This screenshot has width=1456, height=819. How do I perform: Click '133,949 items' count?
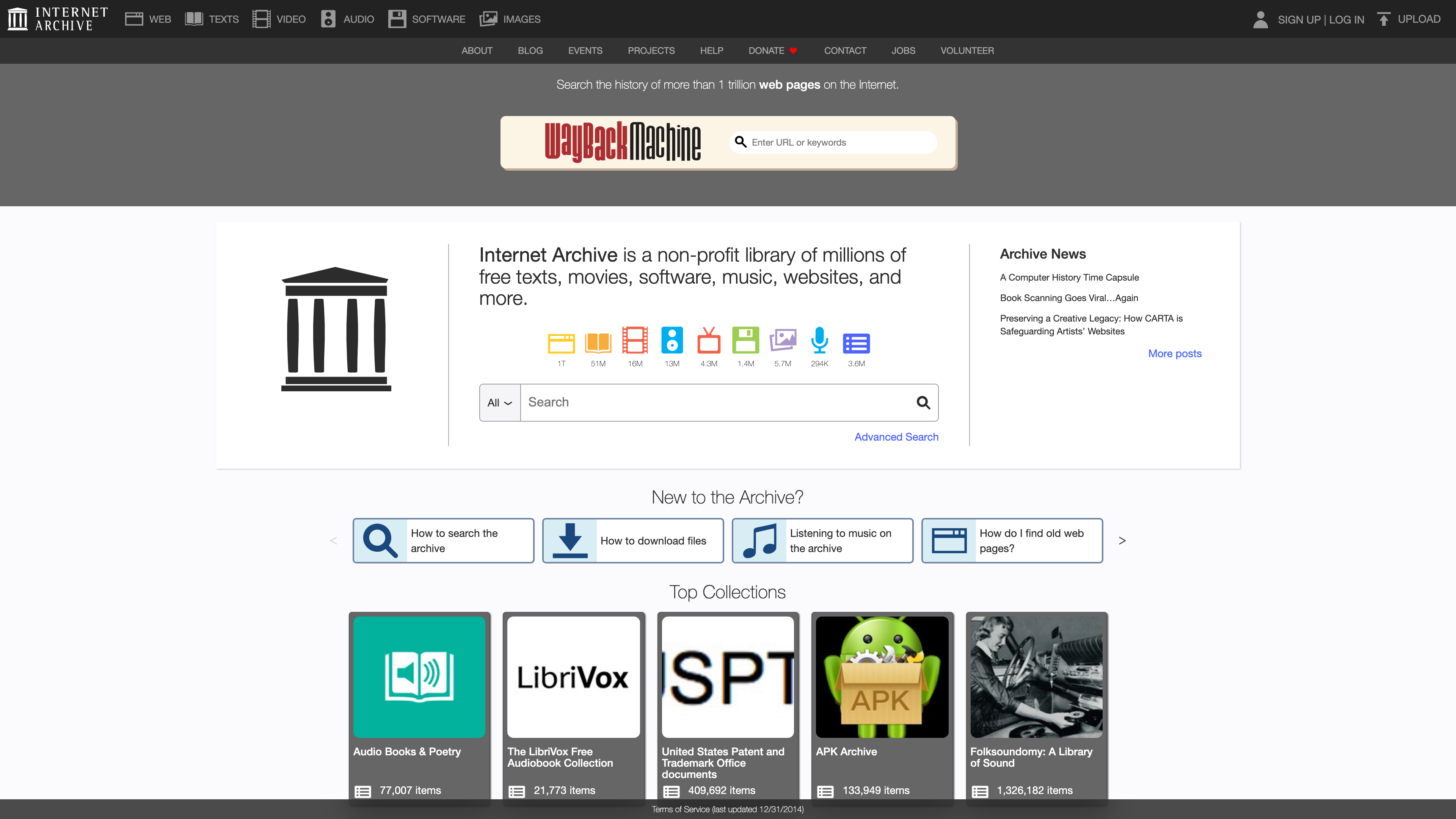pyautogui.click(x=876, y=791)
